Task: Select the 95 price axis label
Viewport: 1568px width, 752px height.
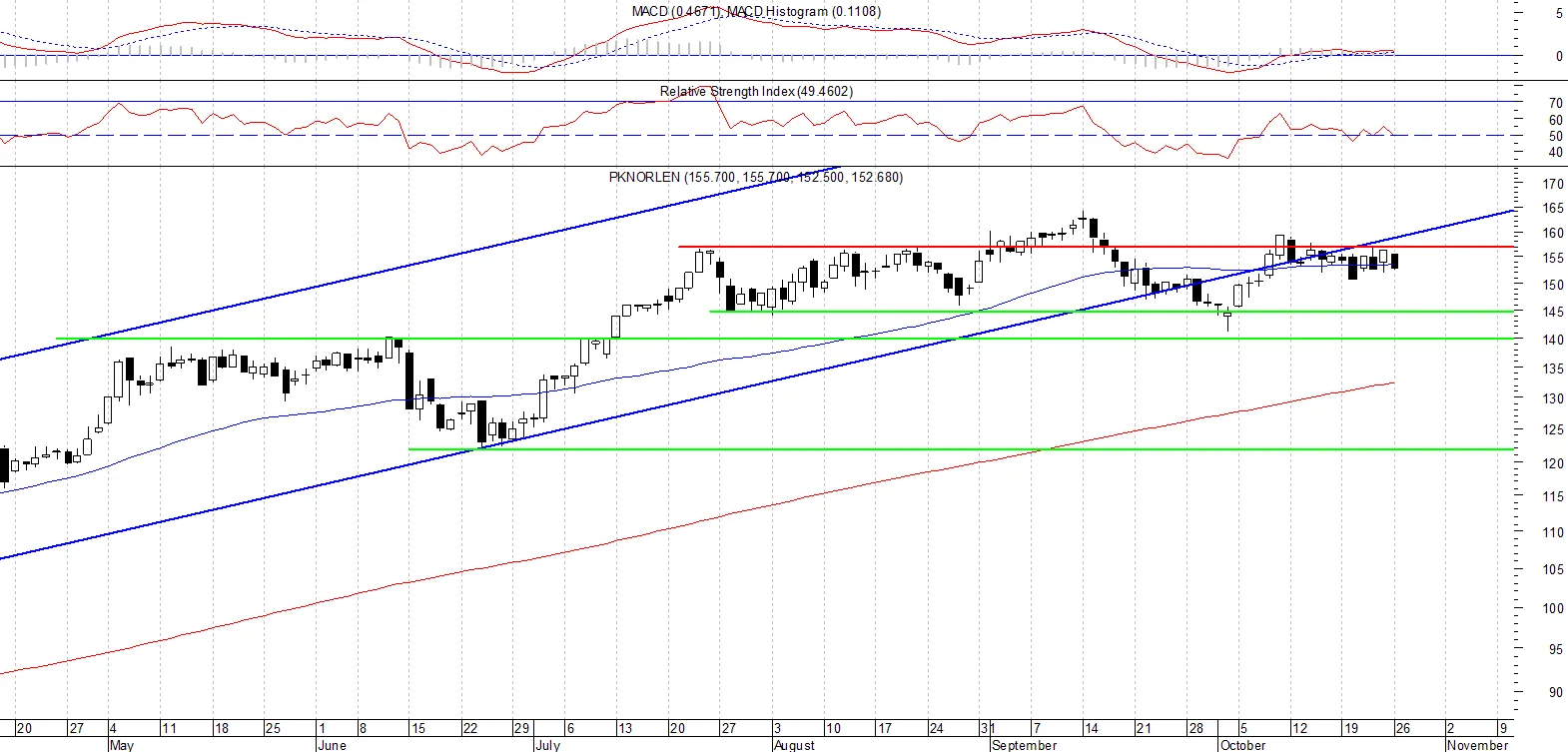Action: point(1556,650)
